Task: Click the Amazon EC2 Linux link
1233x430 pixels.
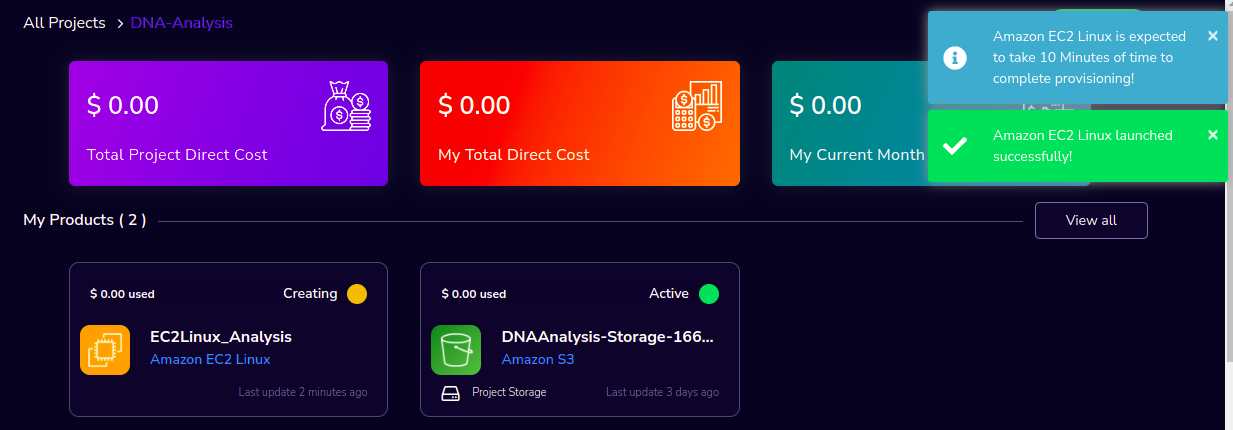Action: point(210,359)
